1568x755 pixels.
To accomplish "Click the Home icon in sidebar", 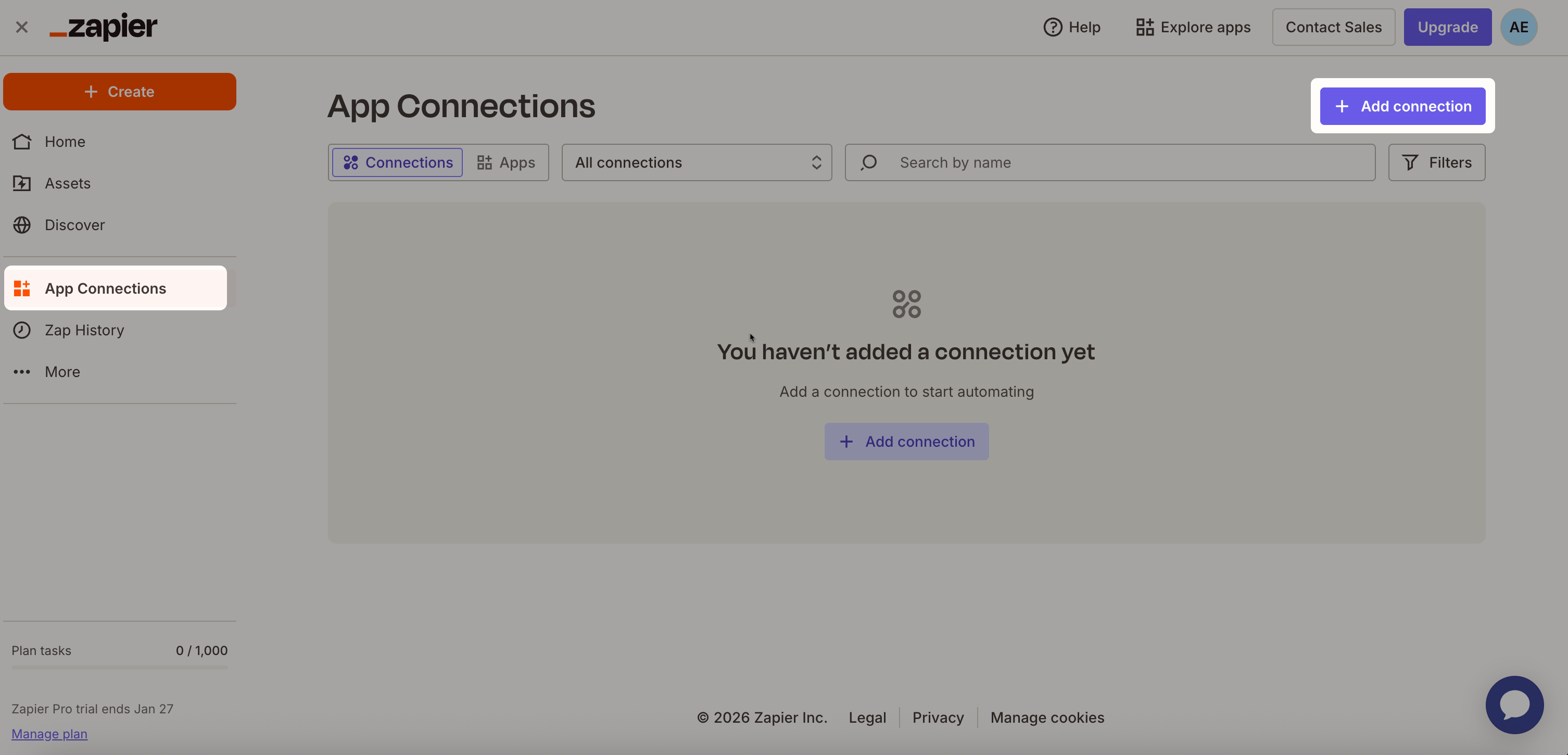I will click(x=22, y=141).
